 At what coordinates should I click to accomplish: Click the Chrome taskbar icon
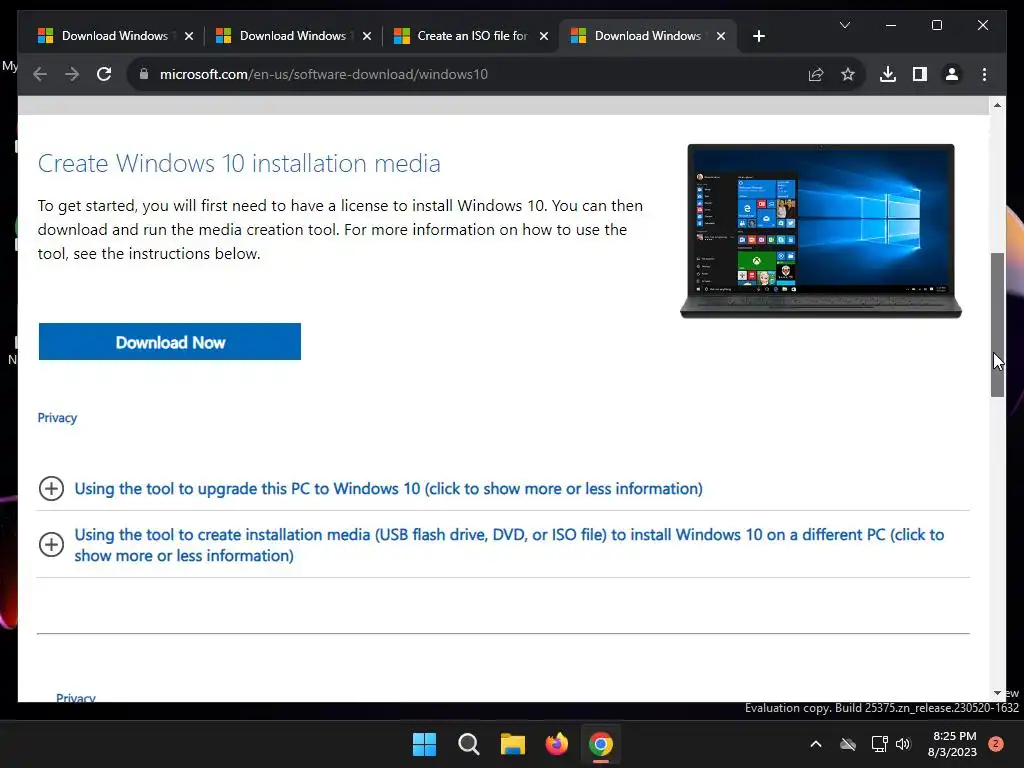(601, 744)
